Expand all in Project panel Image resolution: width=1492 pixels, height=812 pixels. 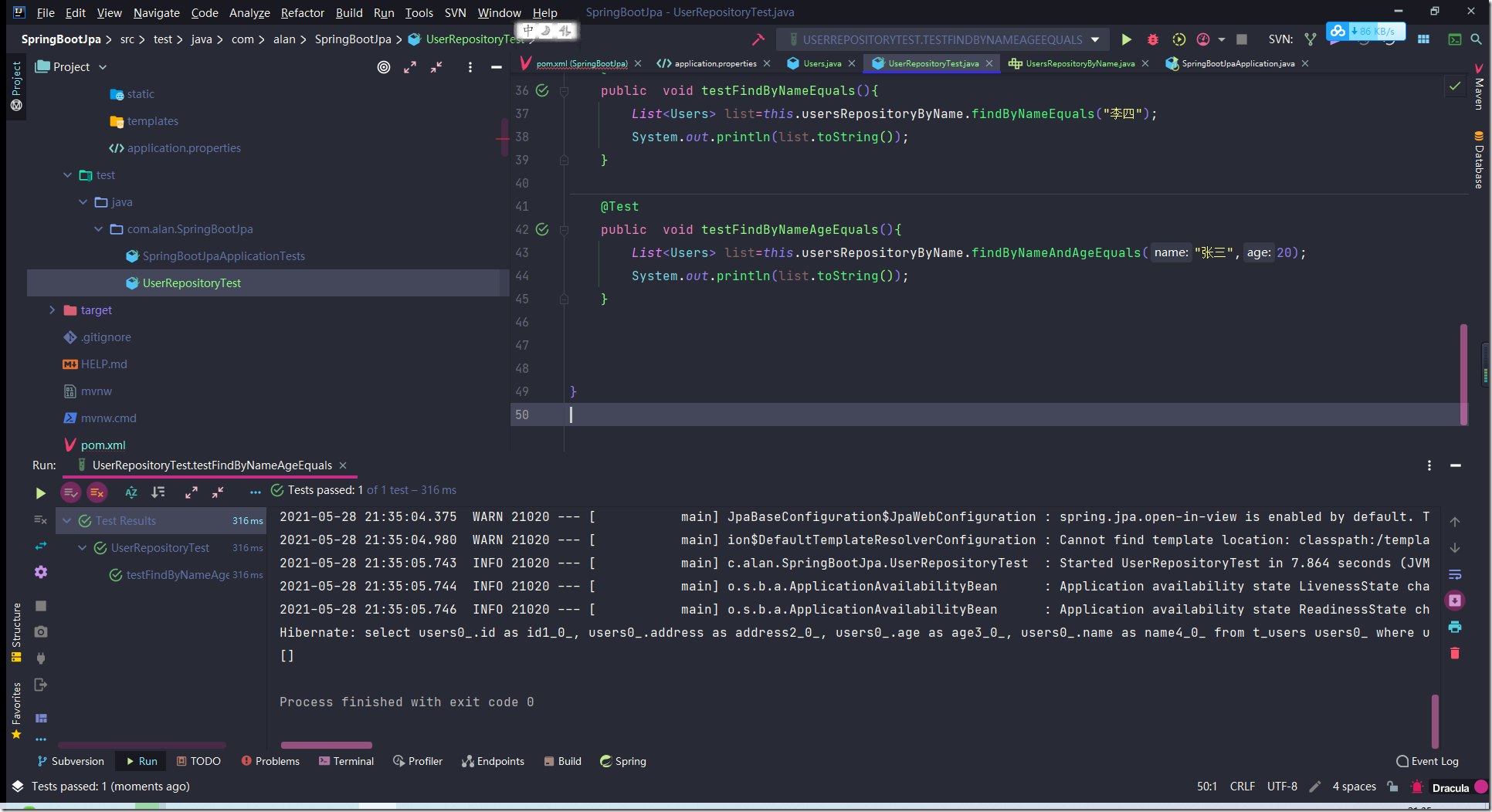pyautogui.click(x=410, y=67)
